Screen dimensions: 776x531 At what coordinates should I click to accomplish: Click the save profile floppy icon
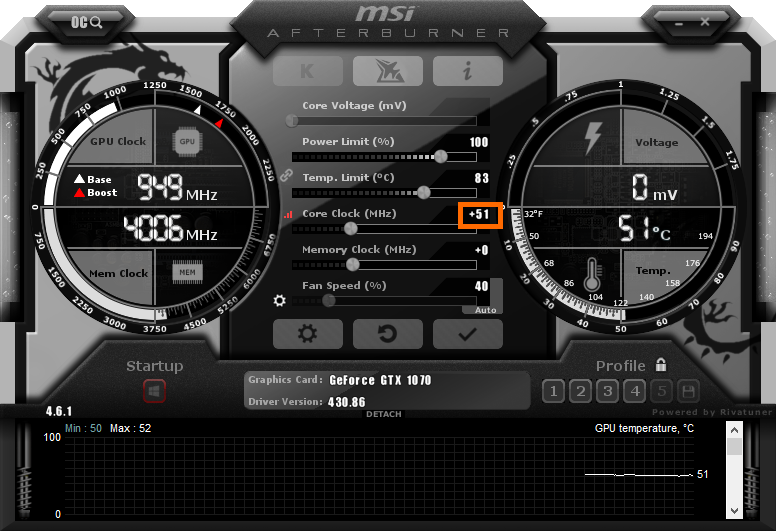click(688, 391)
